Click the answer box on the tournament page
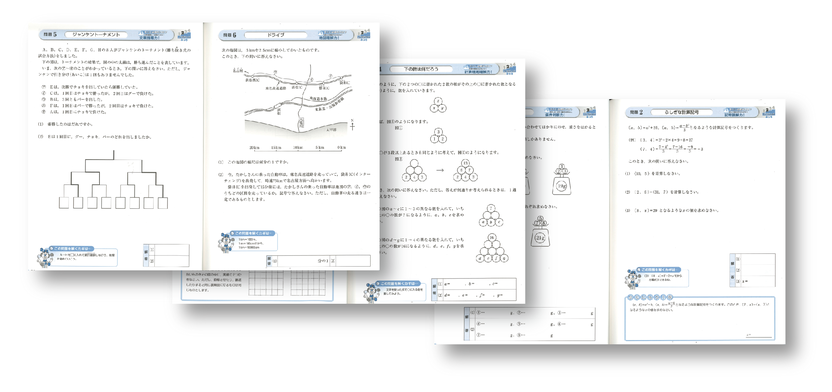This screenshot has height=392, width=832. tap(166, 255)
